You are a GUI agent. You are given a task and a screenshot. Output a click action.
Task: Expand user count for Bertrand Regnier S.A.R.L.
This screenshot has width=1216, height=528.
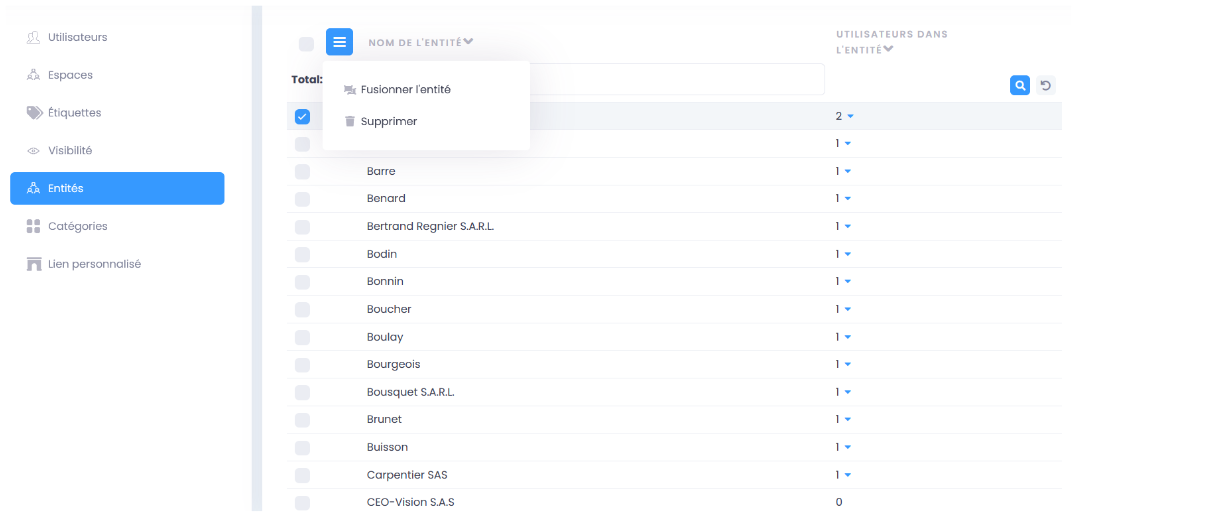[847, 226]
